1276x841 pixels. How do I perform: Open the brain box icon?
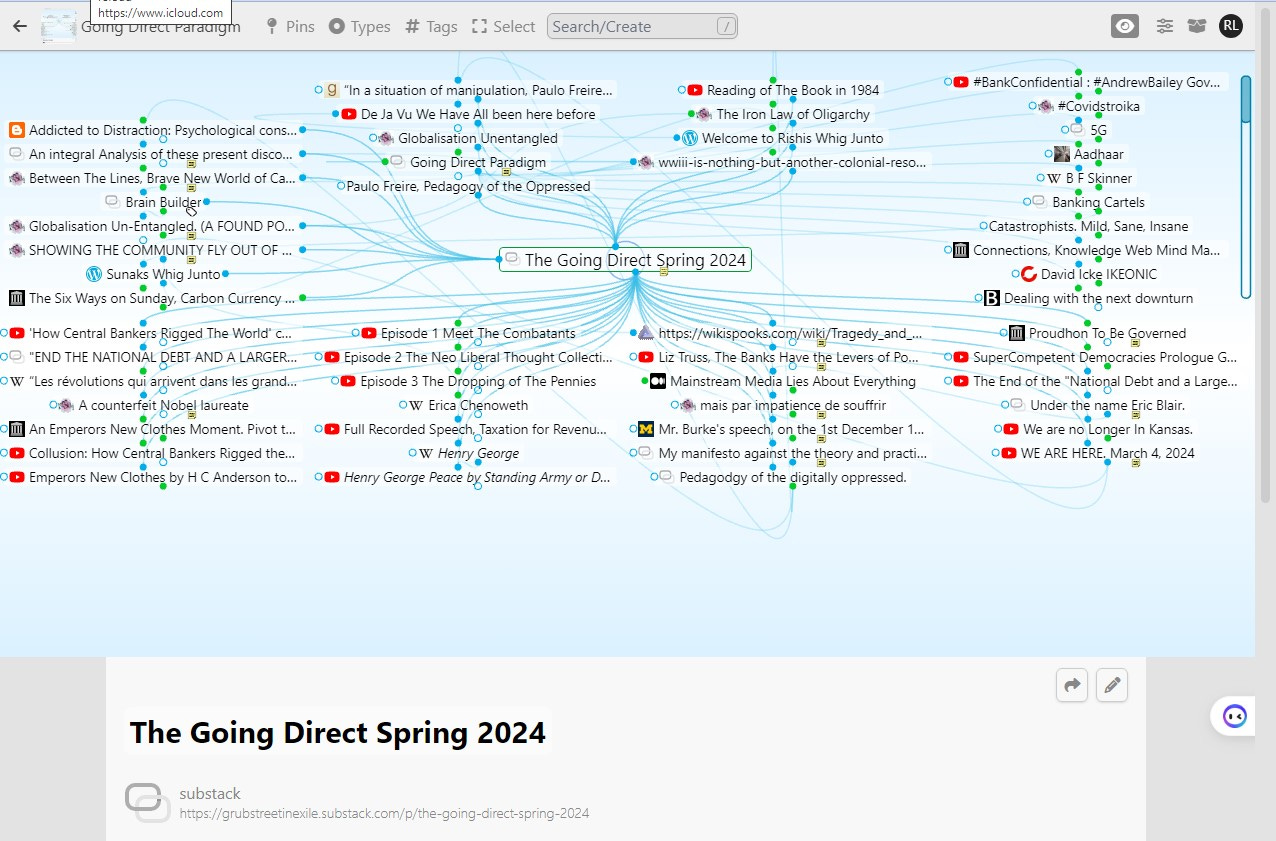pos(1197,26)
